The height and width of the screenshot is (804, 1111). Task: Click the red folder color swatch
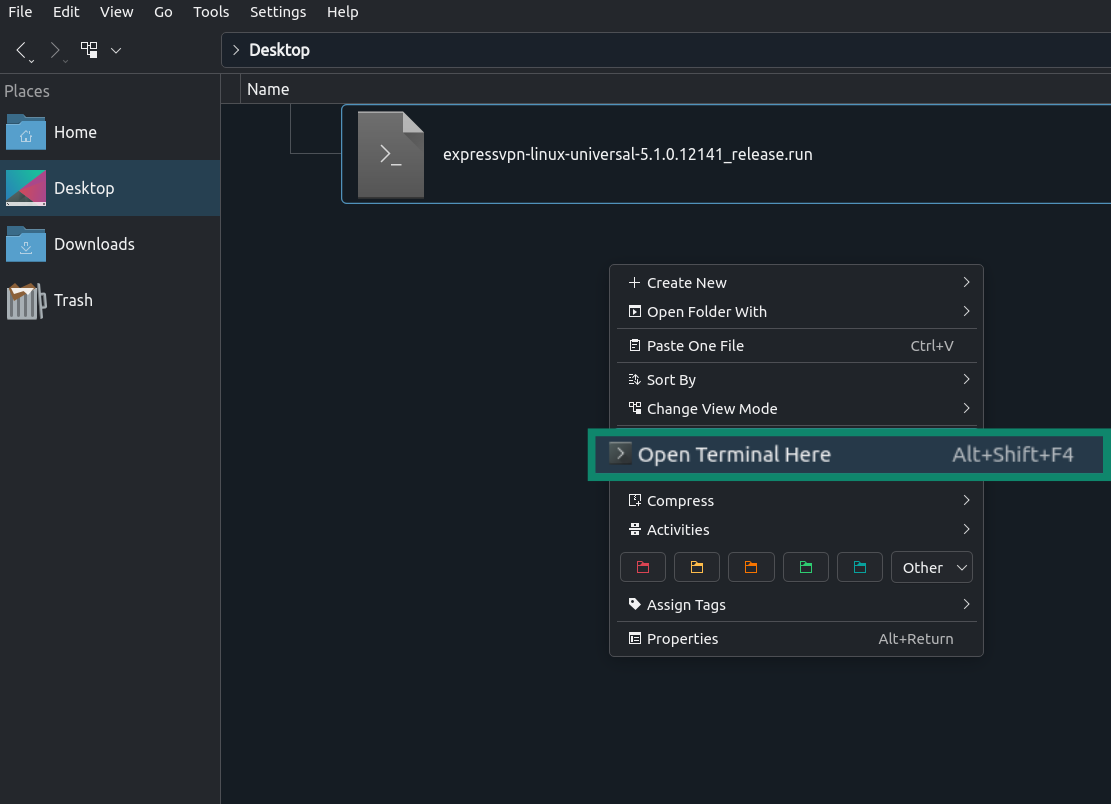(643, 567)
